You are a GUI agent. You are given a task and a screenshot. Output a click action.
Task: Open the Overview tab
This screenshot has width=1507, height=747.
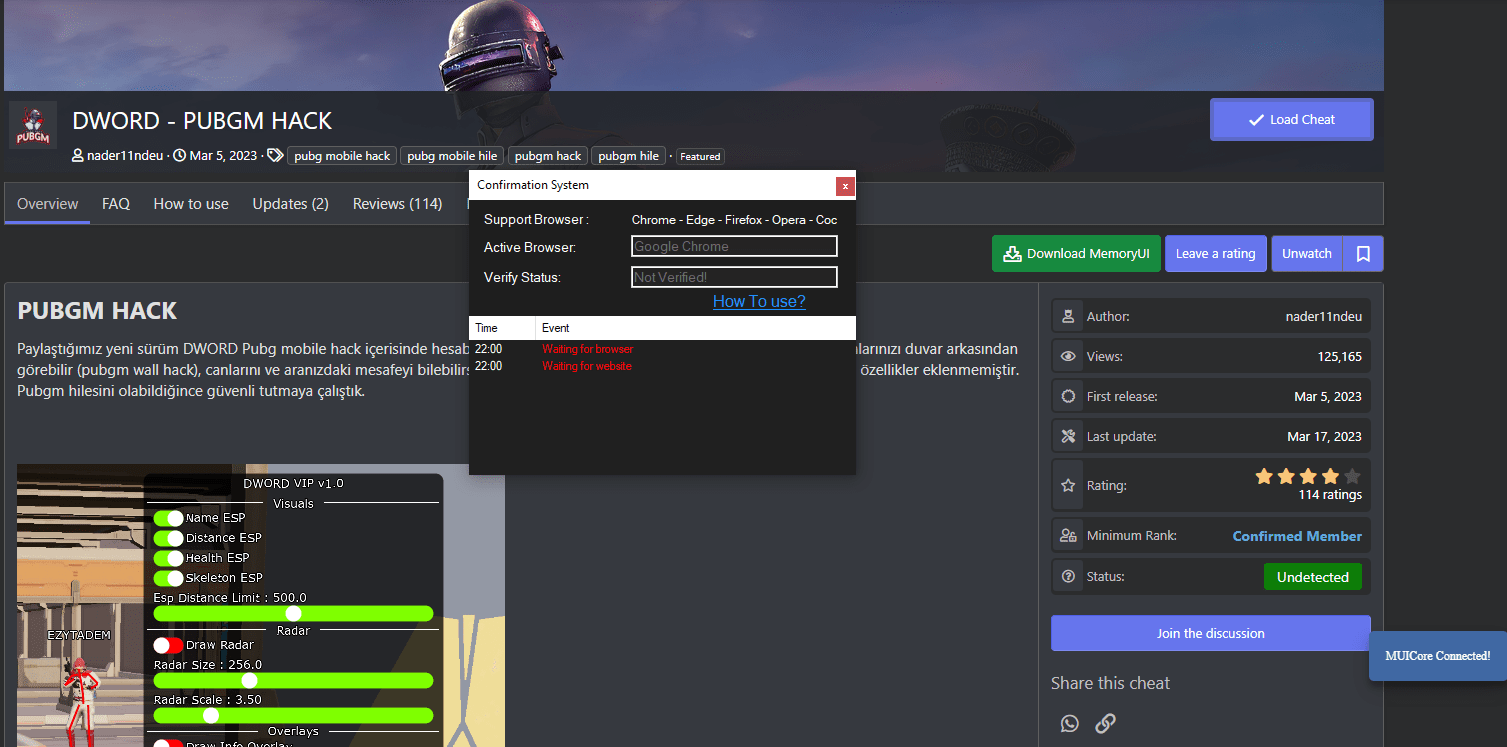tap(47, 203)
